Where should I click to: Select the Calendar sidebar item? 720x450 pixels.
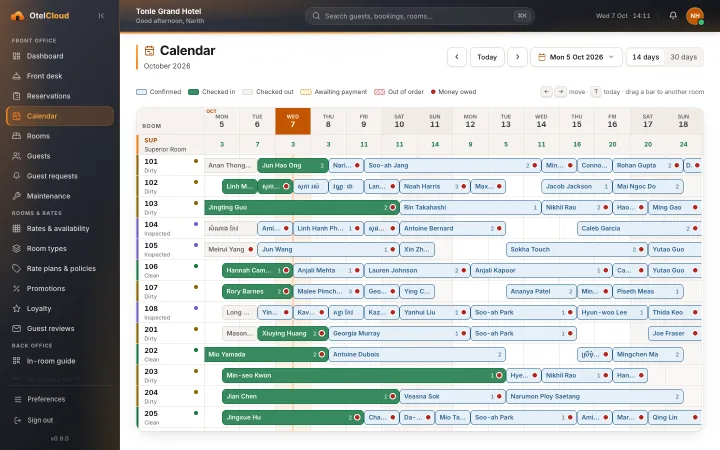(x=60, y=116)
